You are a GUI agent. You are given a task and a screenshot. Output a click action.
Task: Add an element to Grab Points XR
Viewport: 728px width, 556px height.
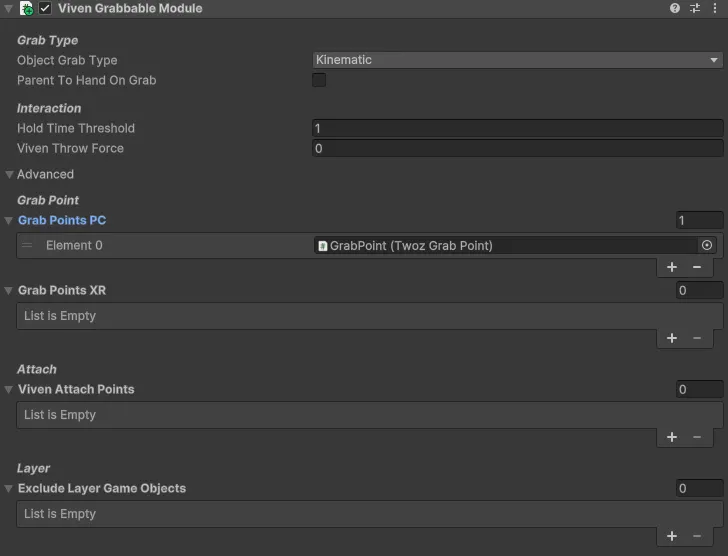point(672,338)
